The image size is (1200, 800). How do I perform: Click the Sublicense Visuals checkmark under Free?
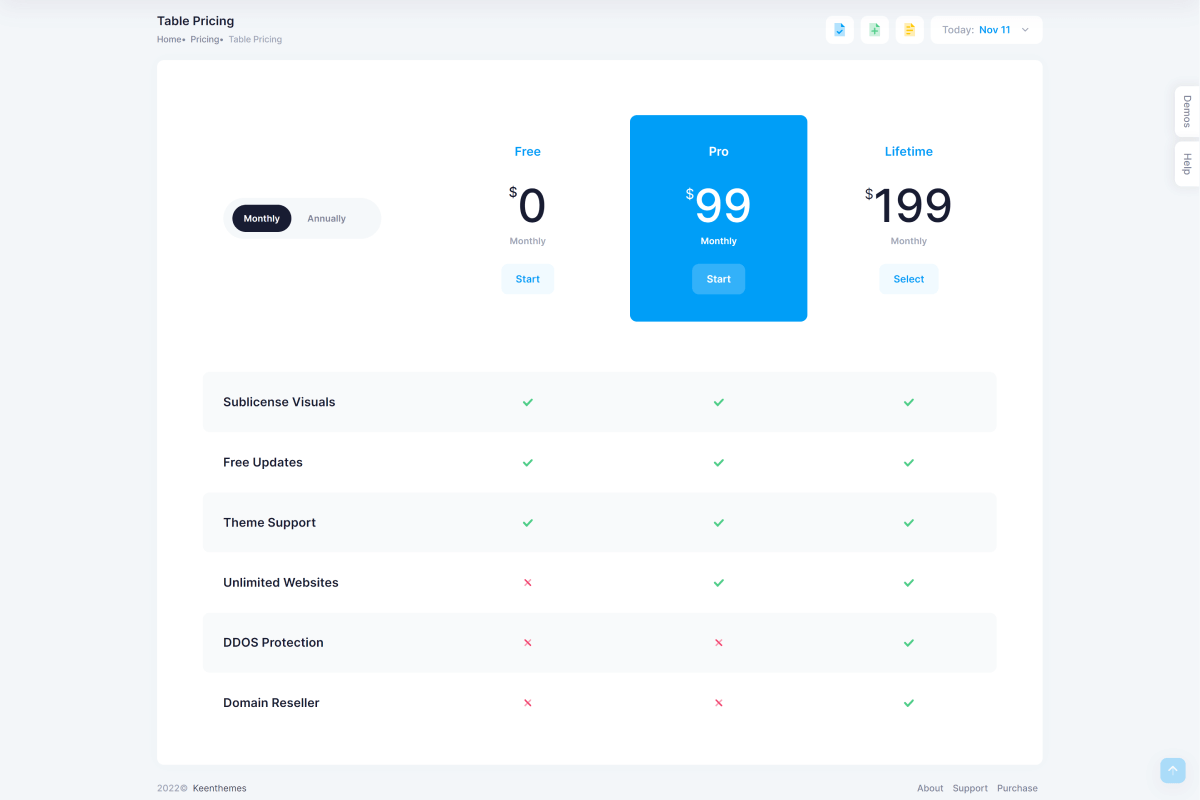pos(527,402)
